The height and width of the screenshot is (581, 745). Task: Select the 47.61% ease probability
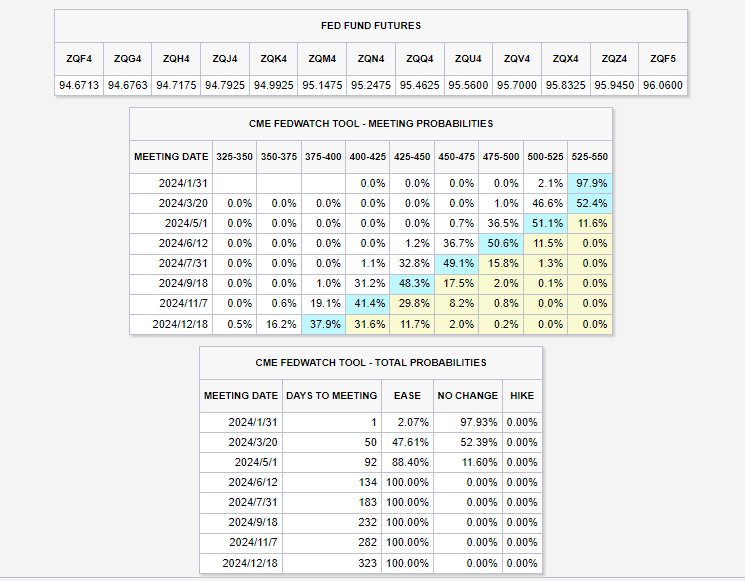pos(410,442)
